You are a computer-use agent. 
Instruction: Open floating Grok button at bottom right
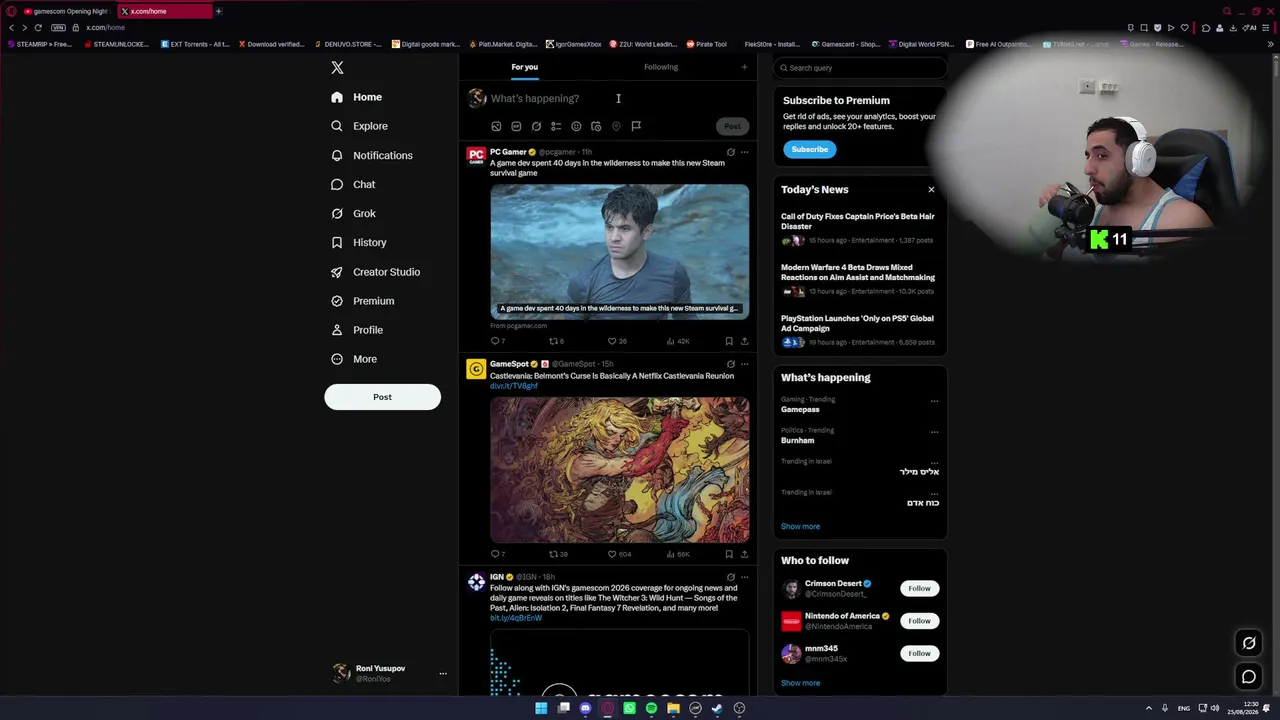pos(1249,643)
